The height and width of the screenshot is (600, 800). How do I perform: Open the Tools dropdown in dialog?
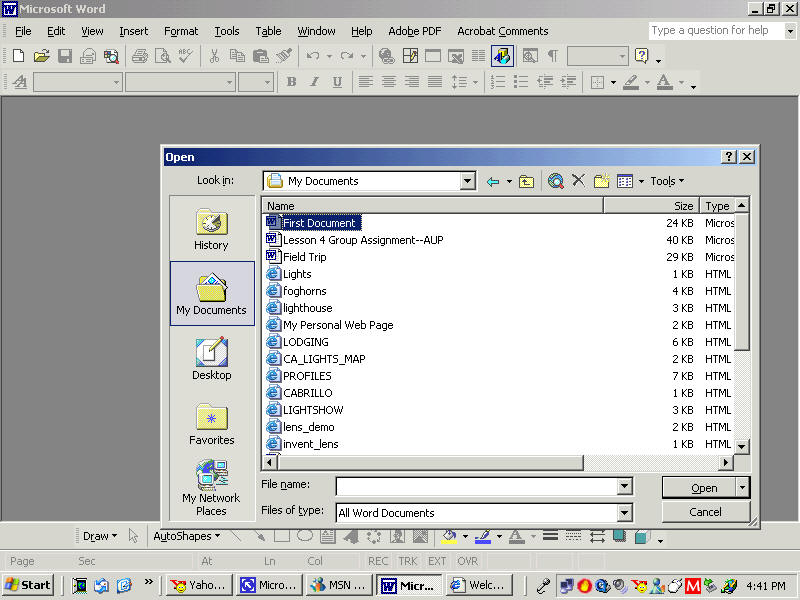(x=666, y=181)
